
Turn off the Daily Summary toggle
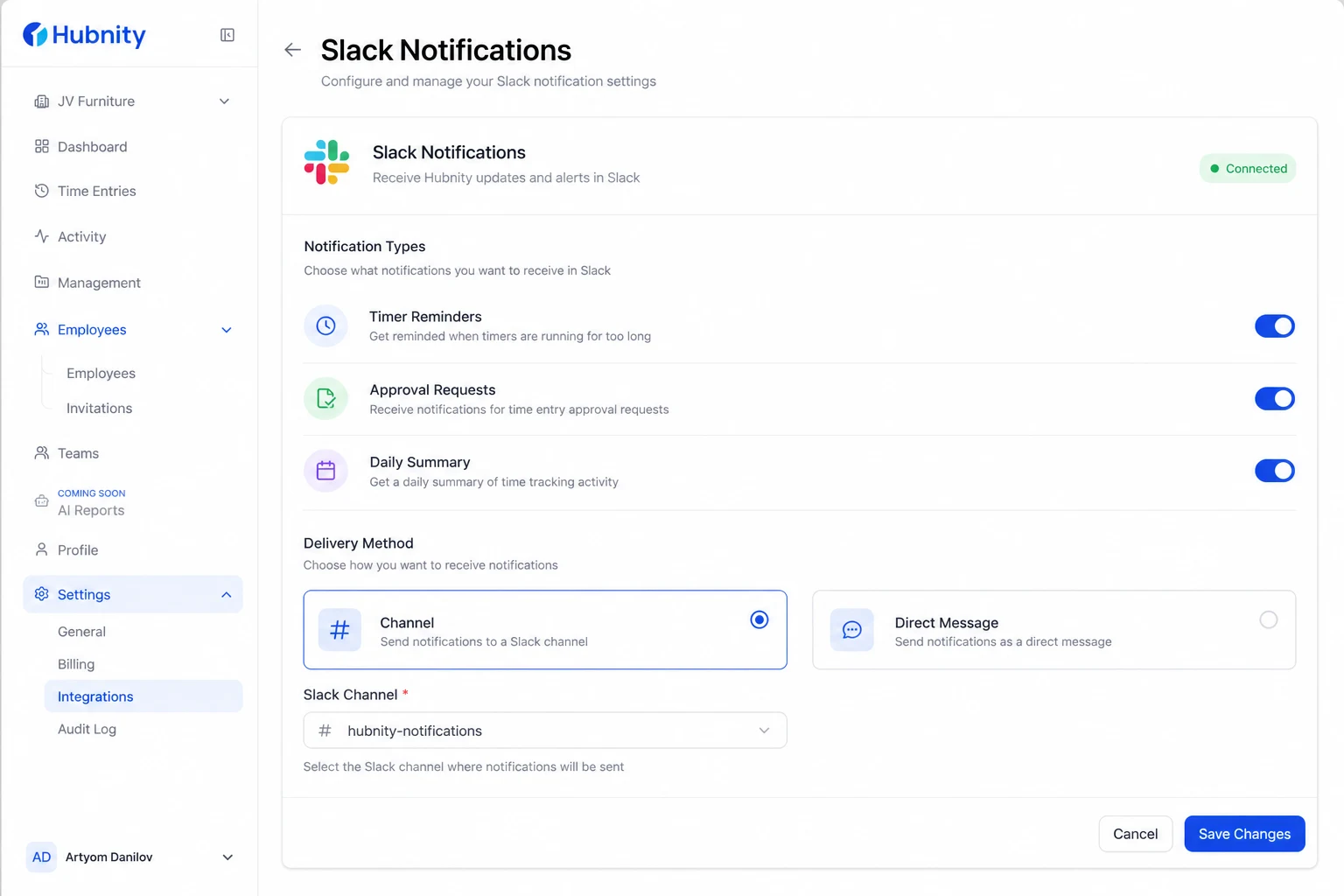pos(1275,471)
